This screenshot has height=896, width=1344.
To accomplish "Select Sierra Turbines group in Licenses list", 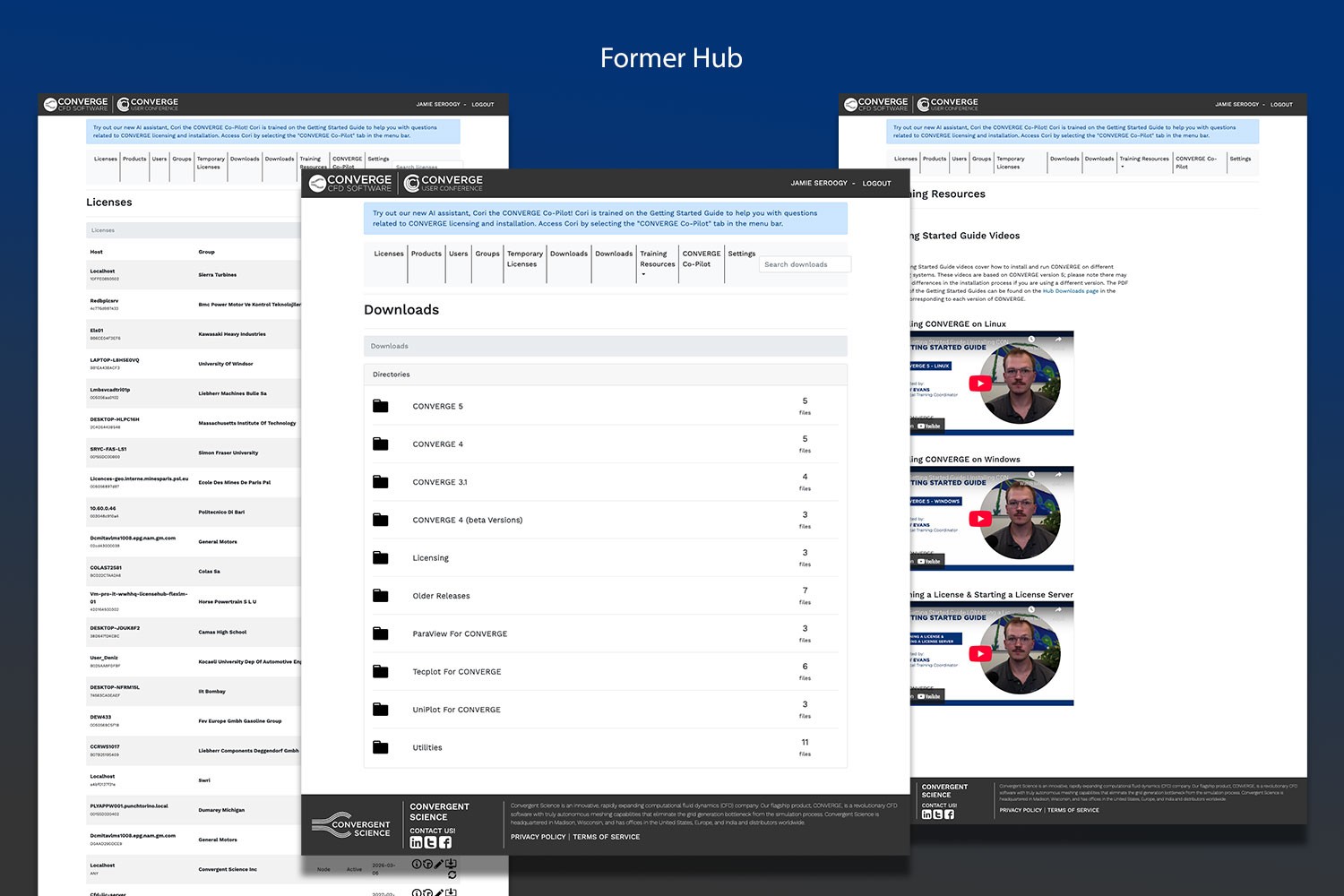I will point(218,275).
